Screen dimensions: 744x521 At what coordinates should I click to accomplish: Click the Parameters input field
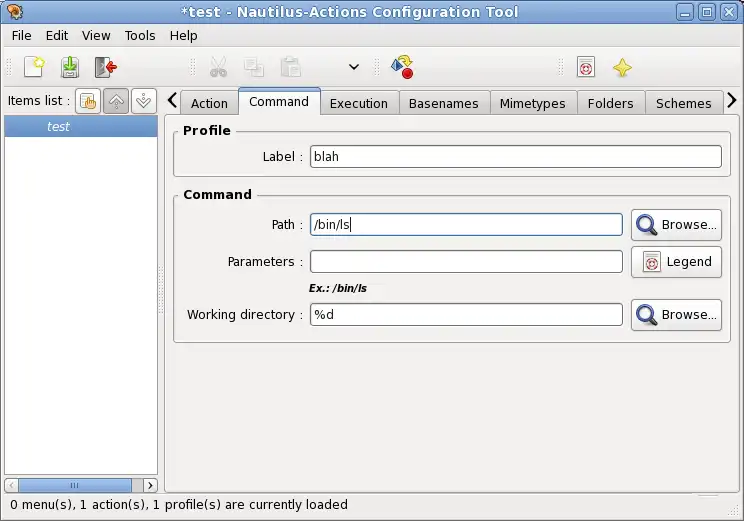pyautogui.click(x=466, y=261)
